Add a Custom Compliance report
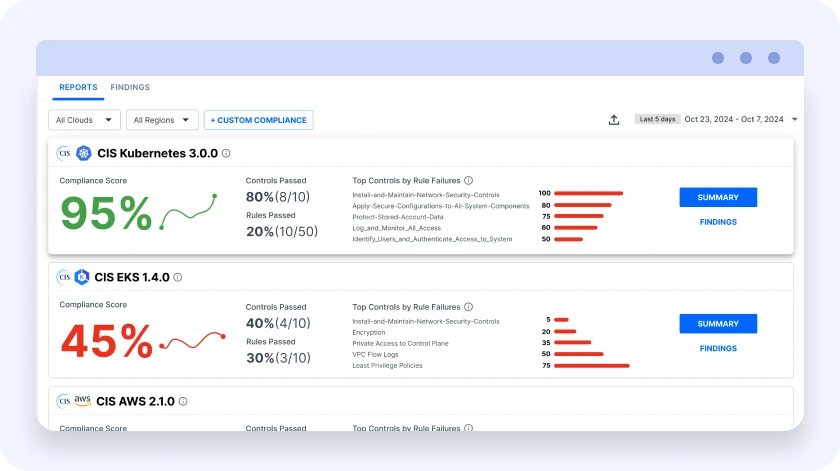The width and height of the screenshot is (840, 471). pos(258,120)
